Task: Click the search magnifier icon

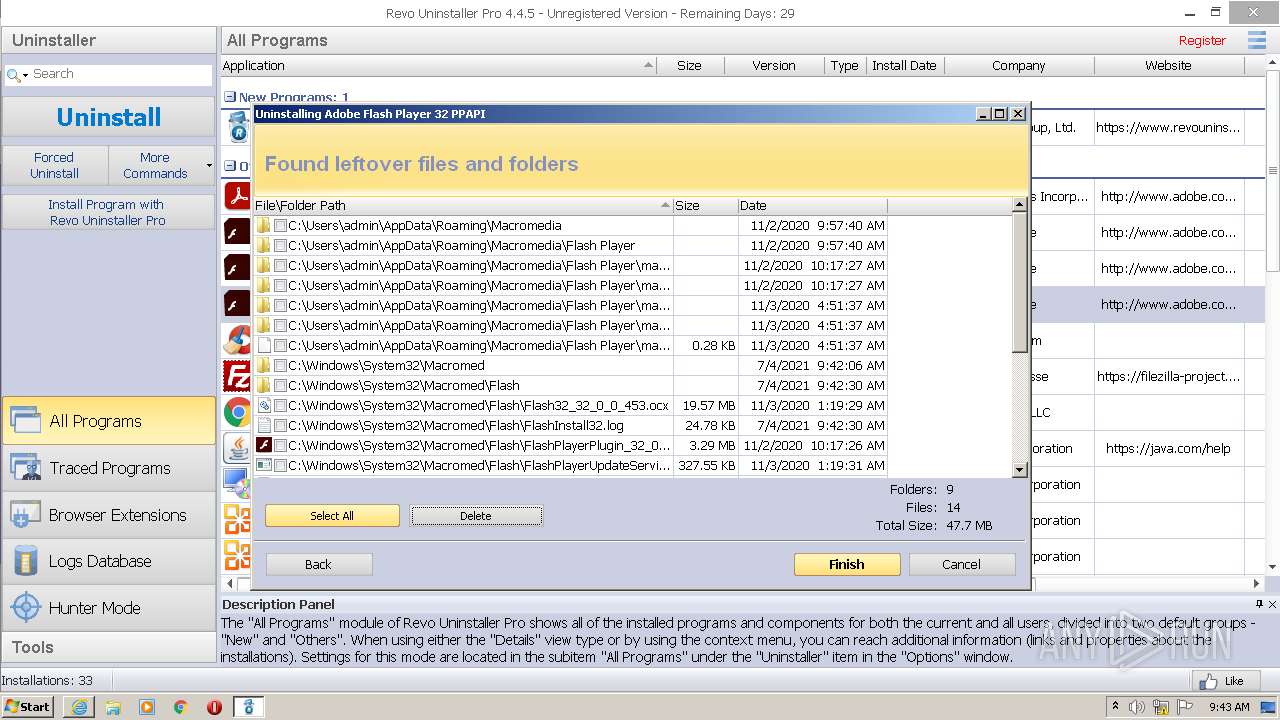Action: pyautogui.click(x=12, y=75)
